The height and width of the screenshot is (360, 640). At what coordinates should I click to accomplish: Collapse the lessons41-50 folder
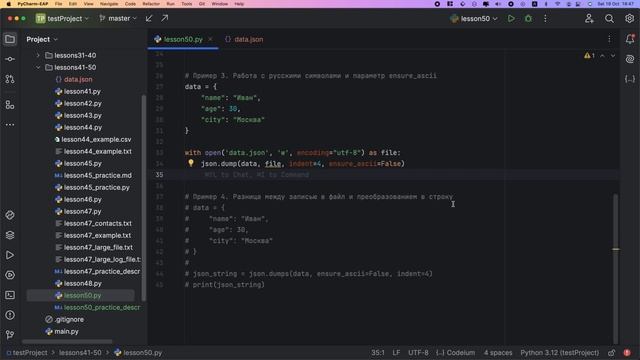point(38,67)
